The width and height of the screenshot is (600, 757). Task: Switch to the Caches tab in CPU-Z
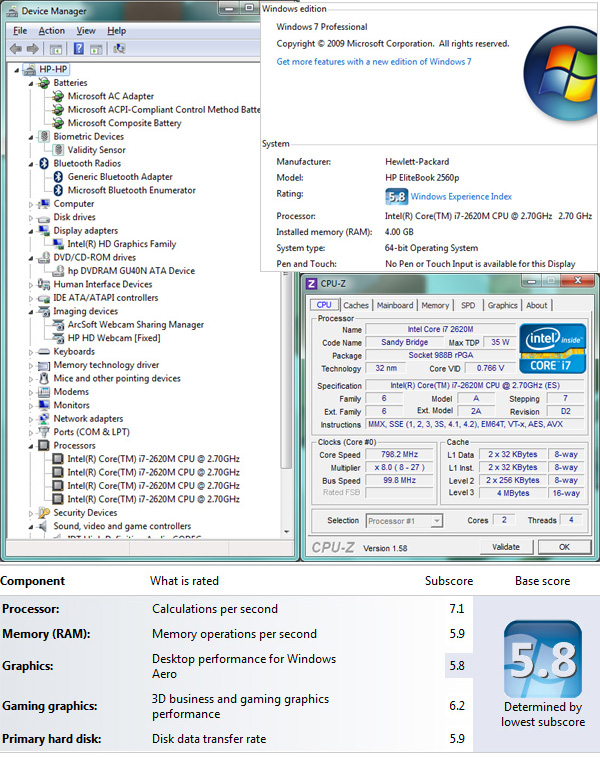click(356, 305)
